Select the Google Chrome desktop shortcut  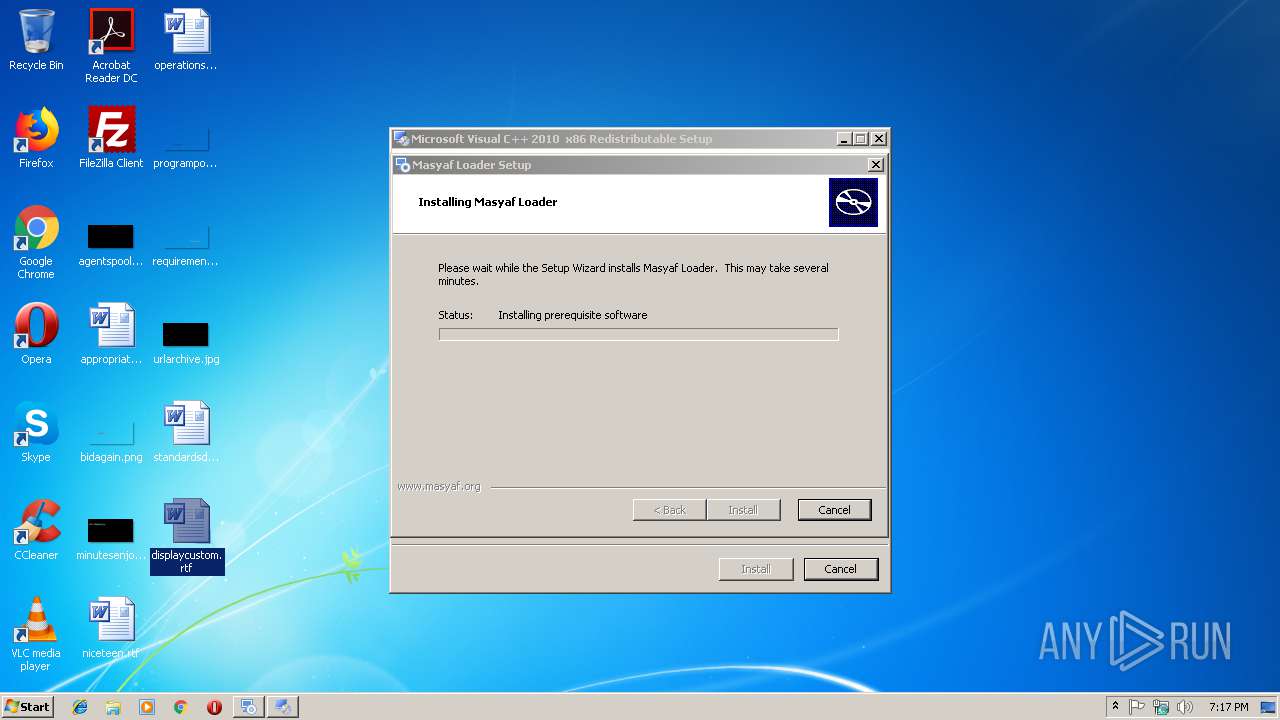pyautogui.click(x=36, y=242)
